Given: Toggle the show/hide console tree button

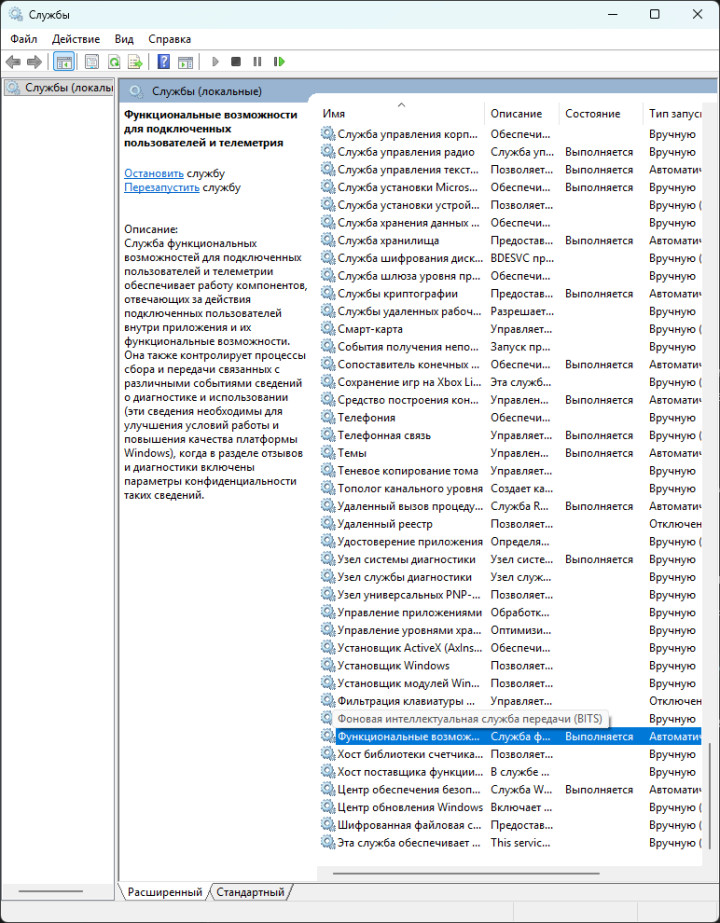Looking at the screenshot, I should [64, 62].
